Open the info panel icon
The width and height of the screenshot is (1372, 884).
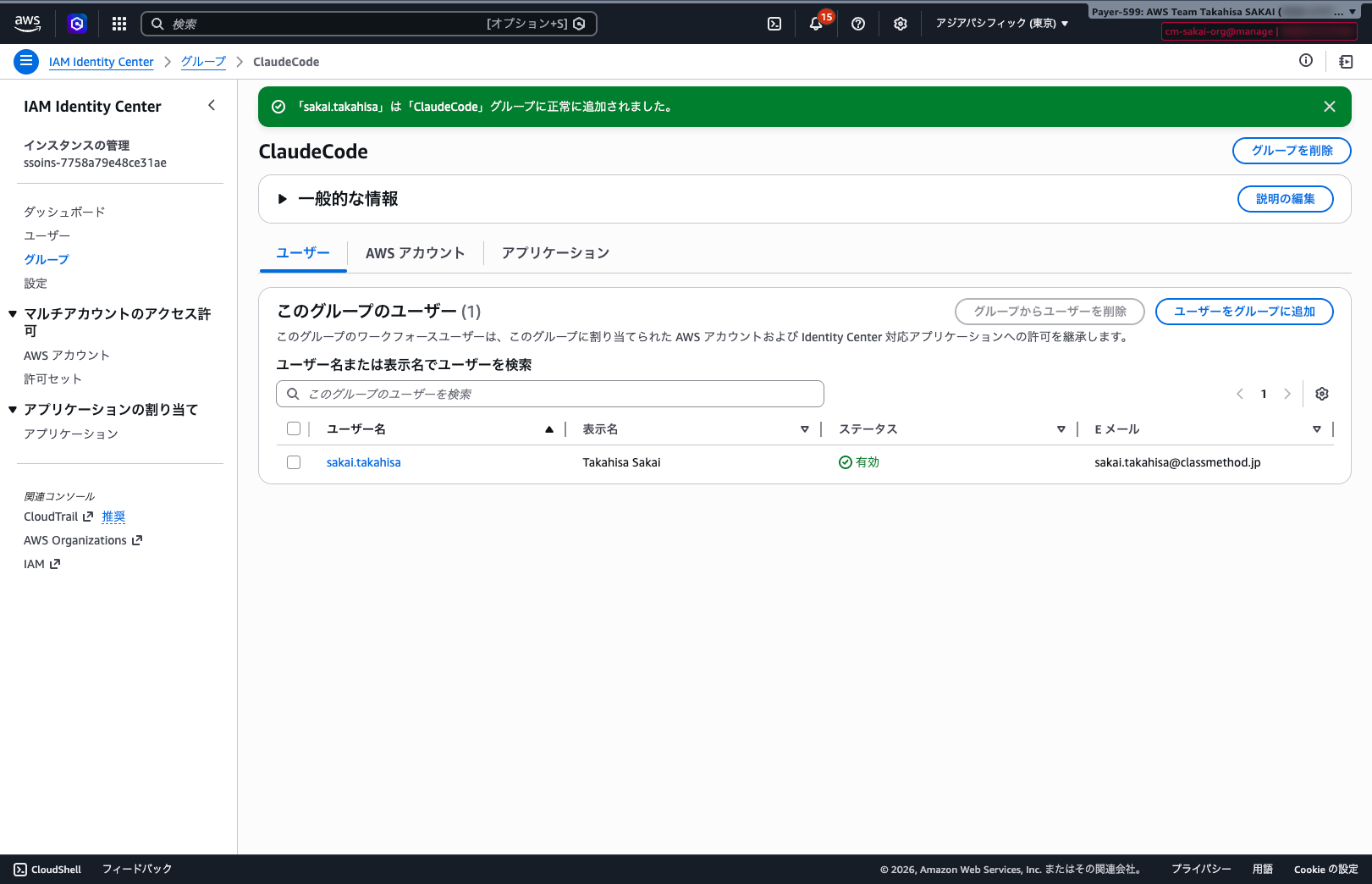pos(1306,60)
